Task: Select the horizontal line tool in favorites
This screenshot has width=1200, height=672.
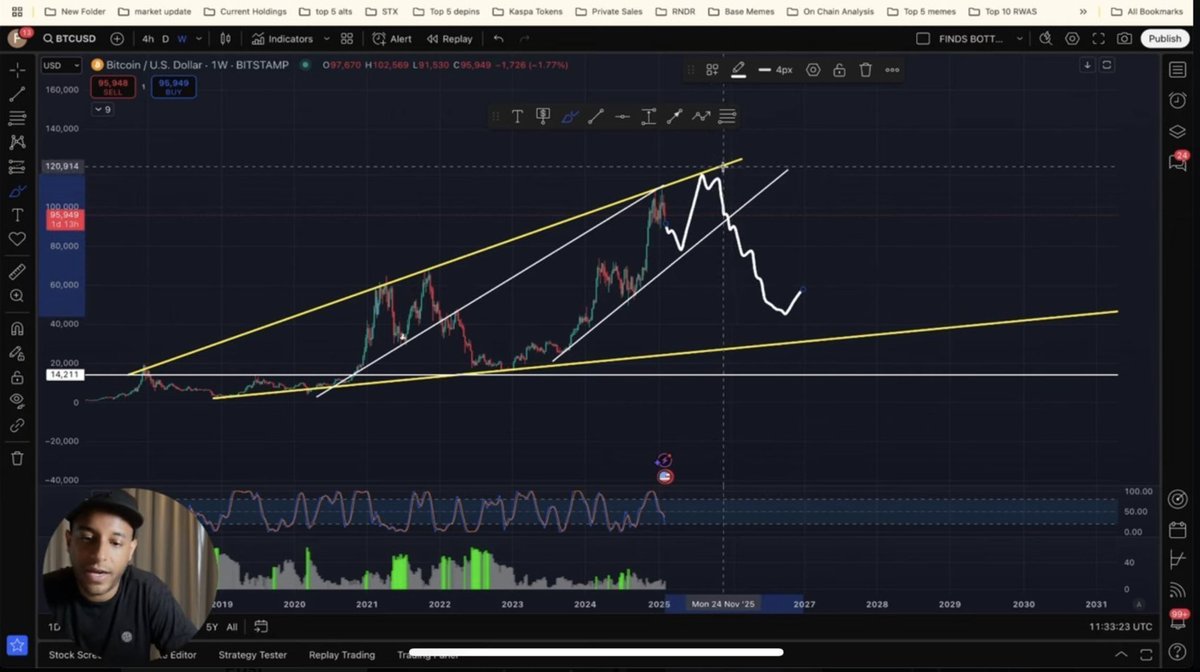Action: pos(622,117)
